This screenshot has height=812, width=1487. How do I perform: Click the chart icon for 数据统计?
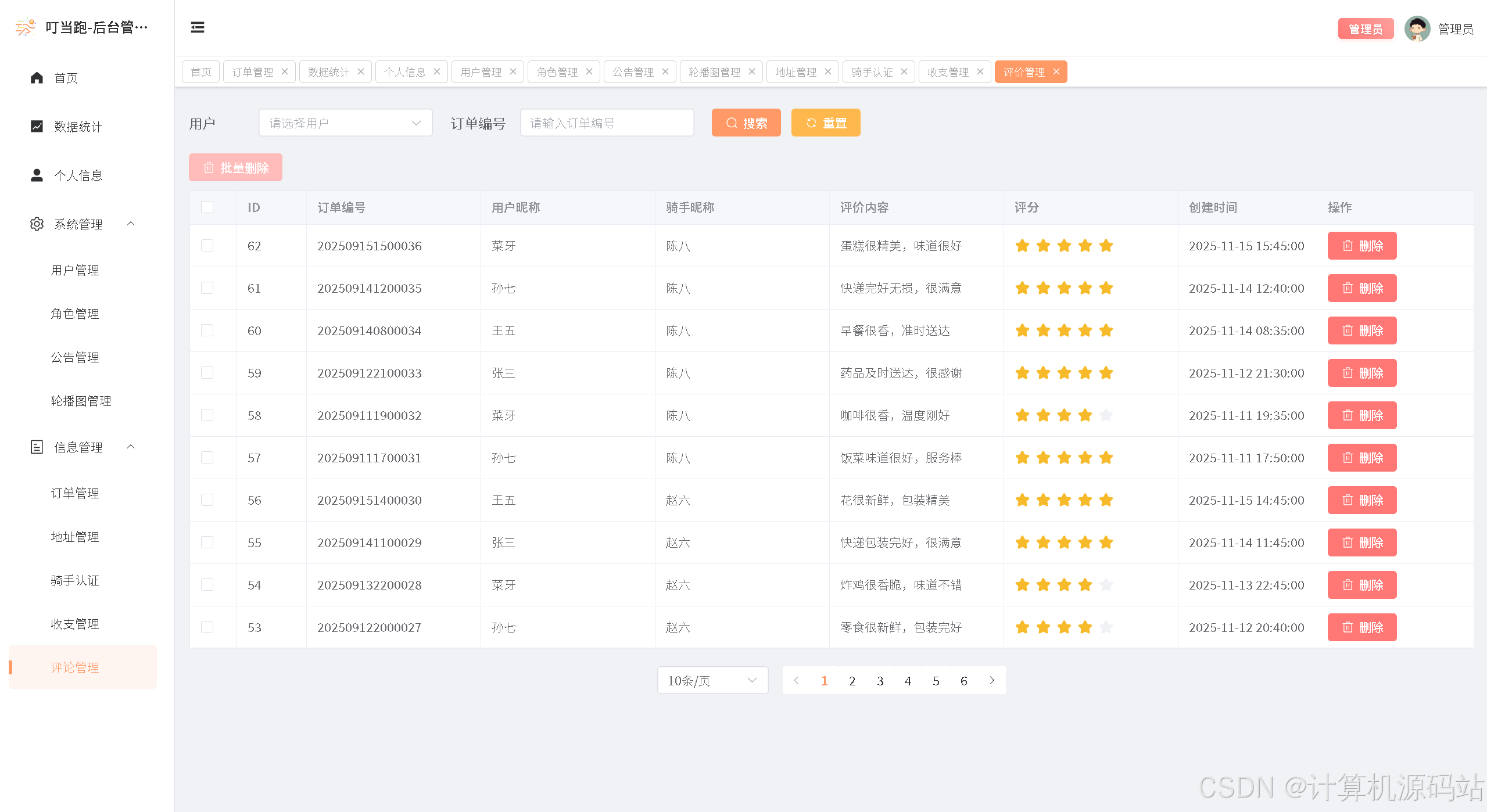click(37, 127)
